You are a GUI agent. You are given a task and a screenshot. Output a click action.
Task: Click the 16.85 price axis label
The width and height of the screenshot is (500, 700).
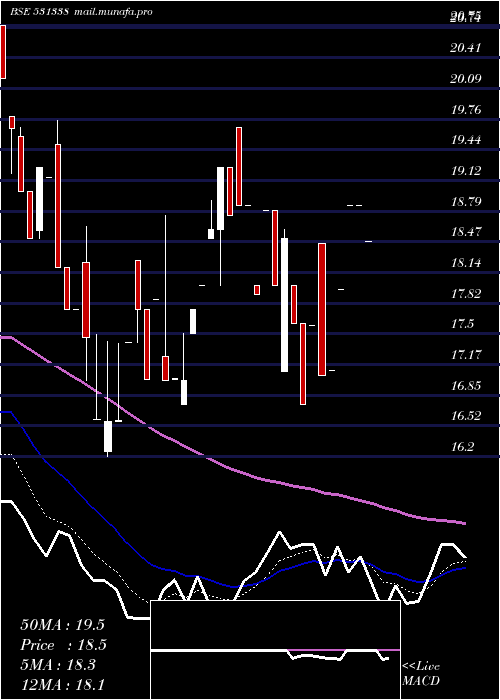(x=466, y=385)
